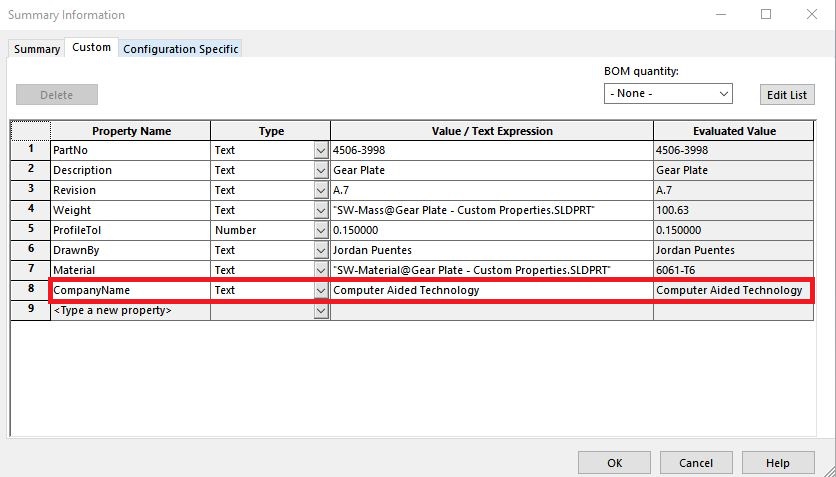The width and height of the screenshot is (836, 477).
Task: Expand the Type dropdown for PartNo row
Action: point(320,151)
